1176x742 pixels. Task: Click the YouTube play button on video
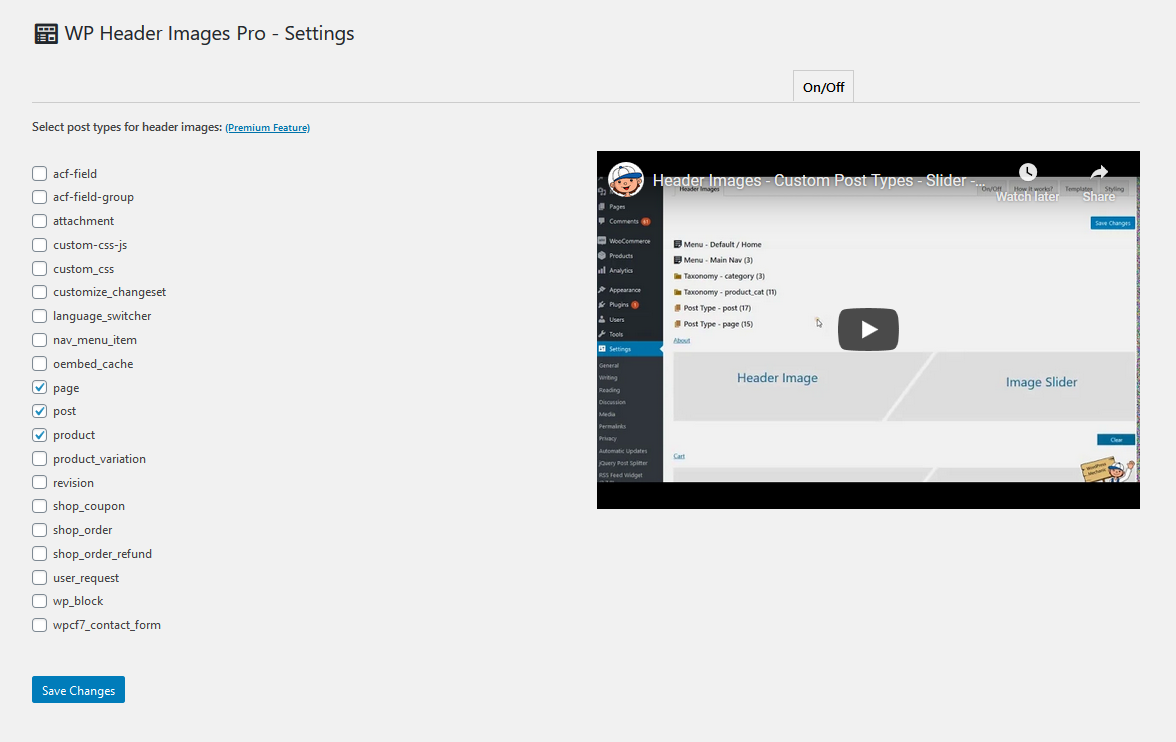868,329
